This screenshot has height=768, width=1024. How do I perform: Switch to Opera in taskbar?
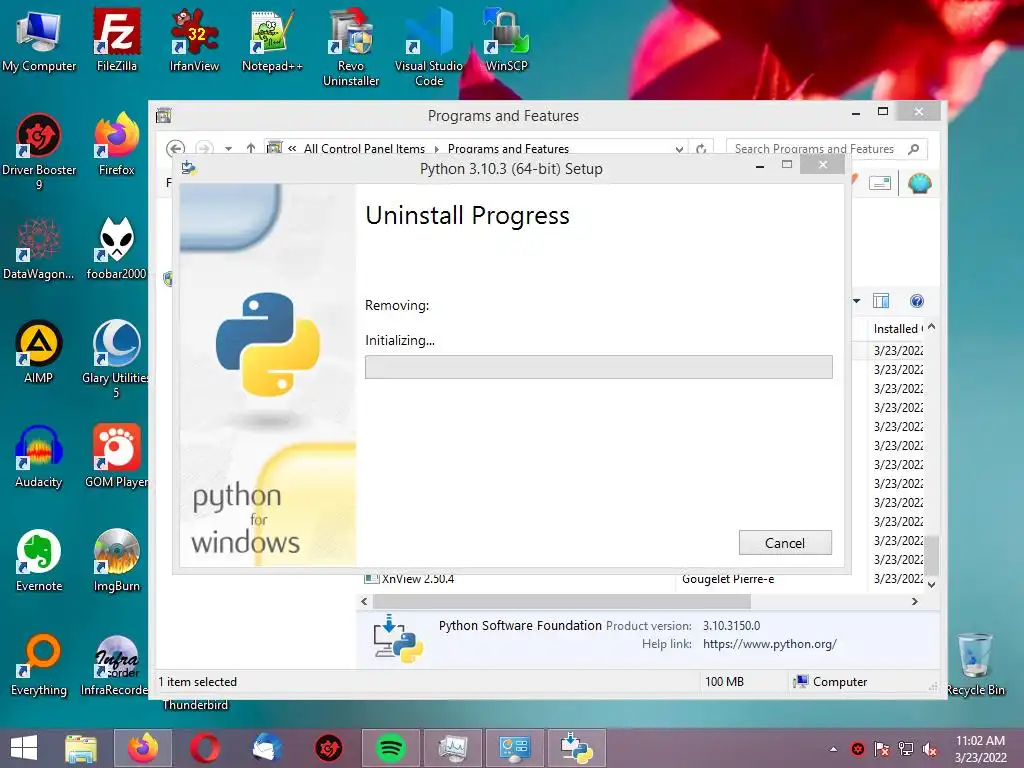pyautogui.click(x=205, y=748)
